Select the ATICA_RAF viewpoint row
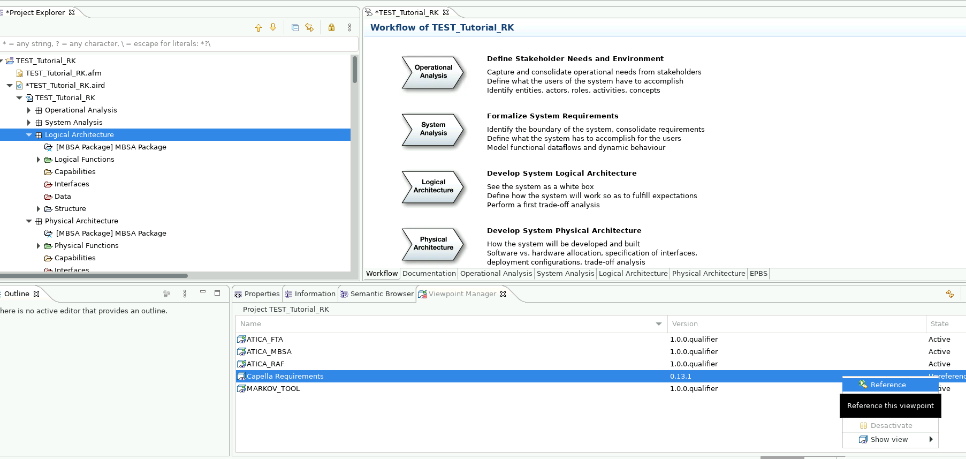966x459 pixels. point(601,364)
